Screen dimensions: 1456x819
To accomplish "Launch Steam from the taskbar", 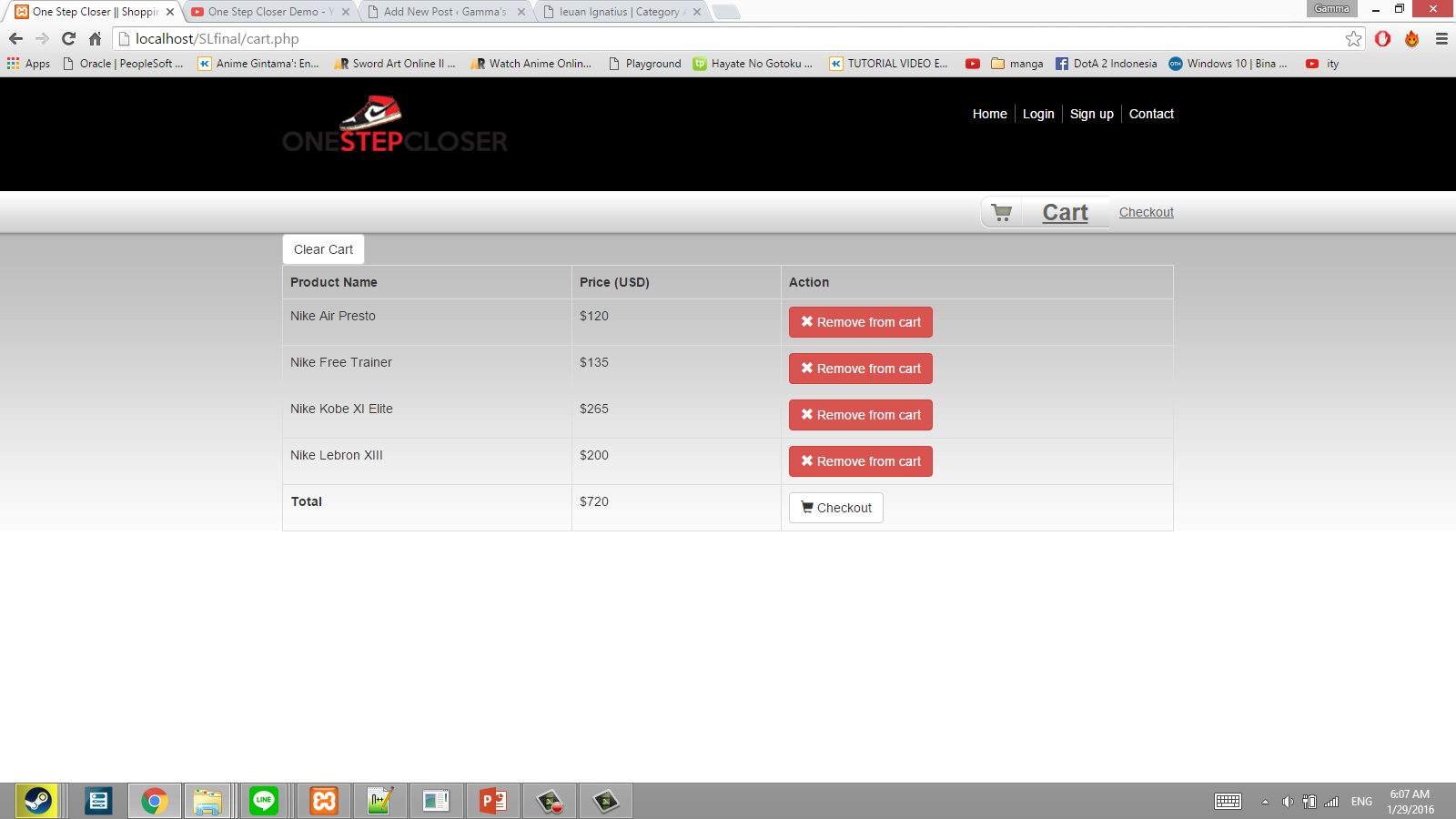I will click(x=37, y=801).
